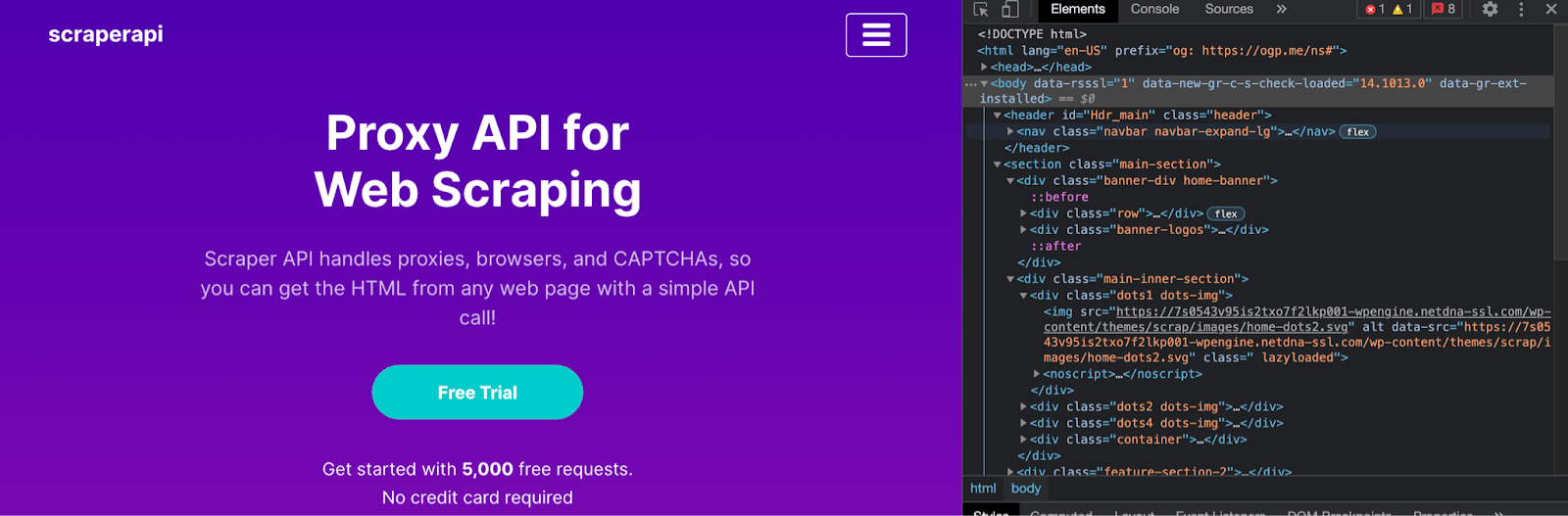Activate the inspect element picker icon

pos(981,10)
